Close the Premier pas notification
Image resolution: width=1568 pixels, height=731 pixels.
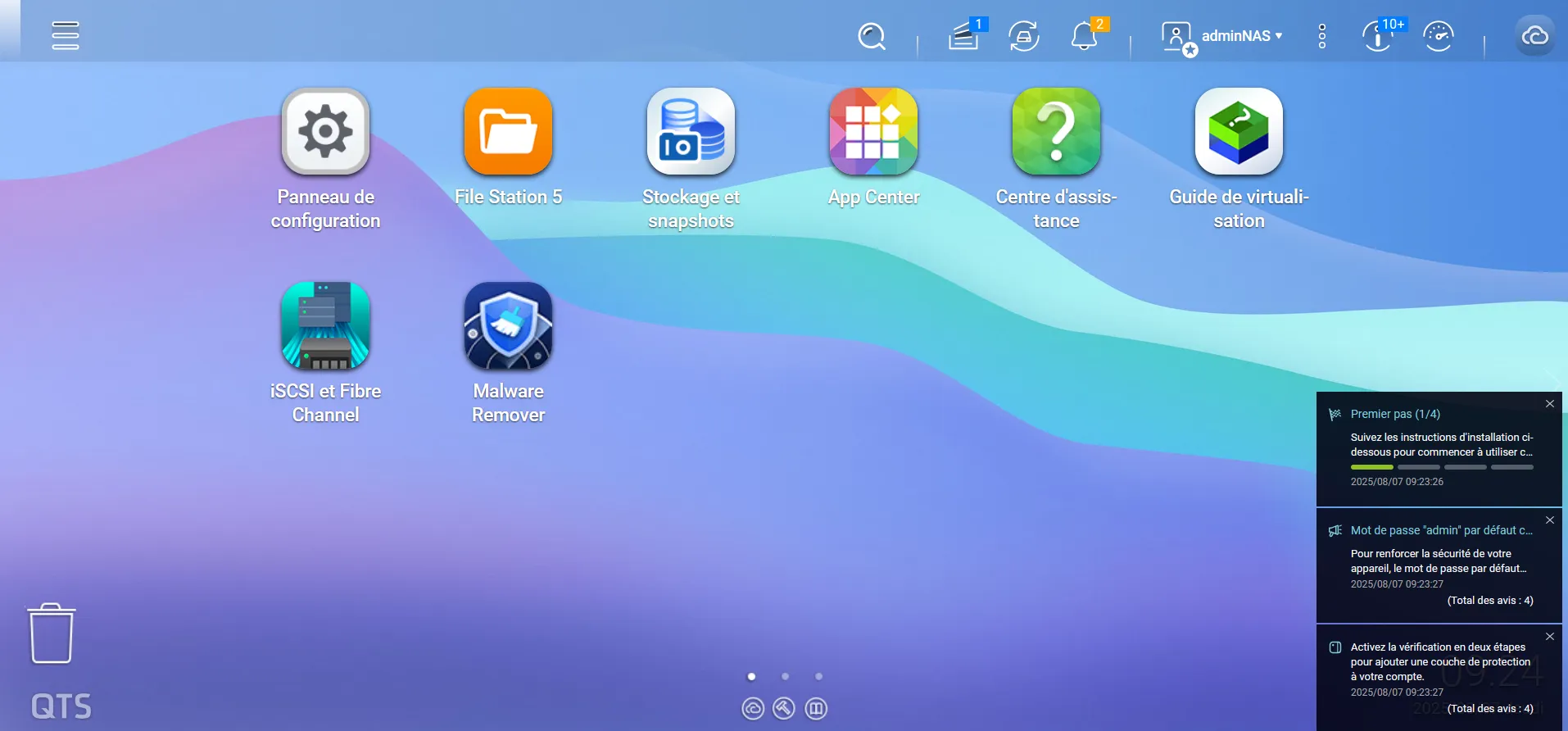[x=1549, y=404]
